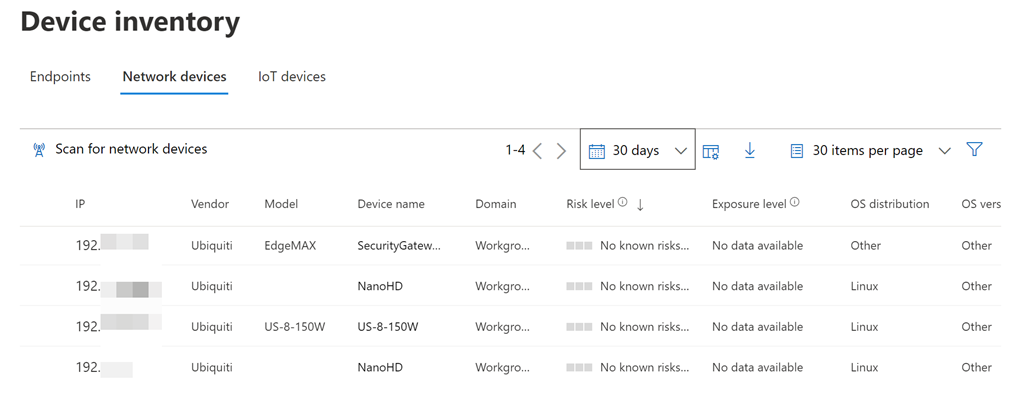Sort by the OS distribution column header
Screen dimensions: 1024x413
pyautogui.click(x=889, y=204)
